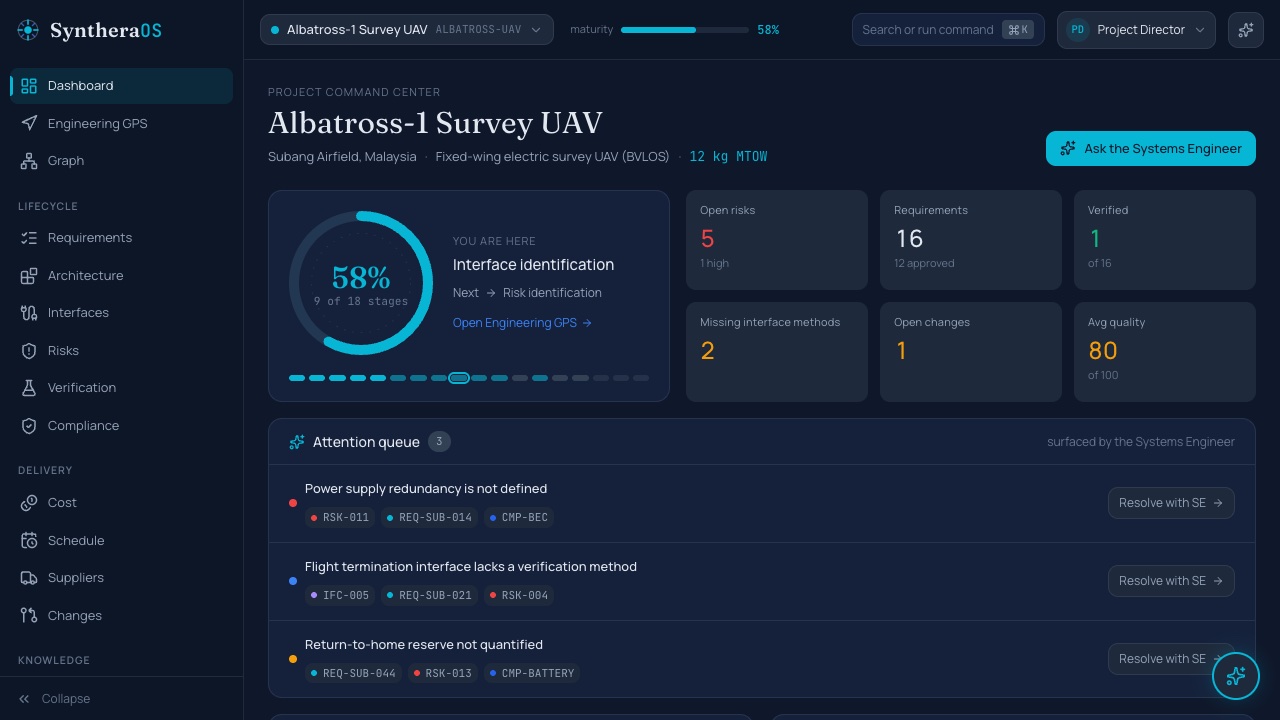
Task: Click the RSK-004 tag
Action: pos(519,596)
